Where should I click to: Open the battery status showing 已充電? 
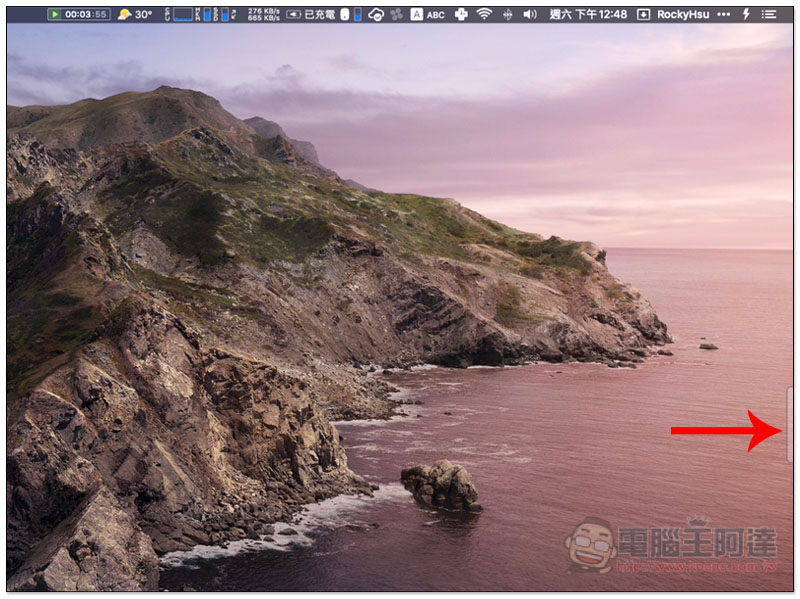click(311, 14)
